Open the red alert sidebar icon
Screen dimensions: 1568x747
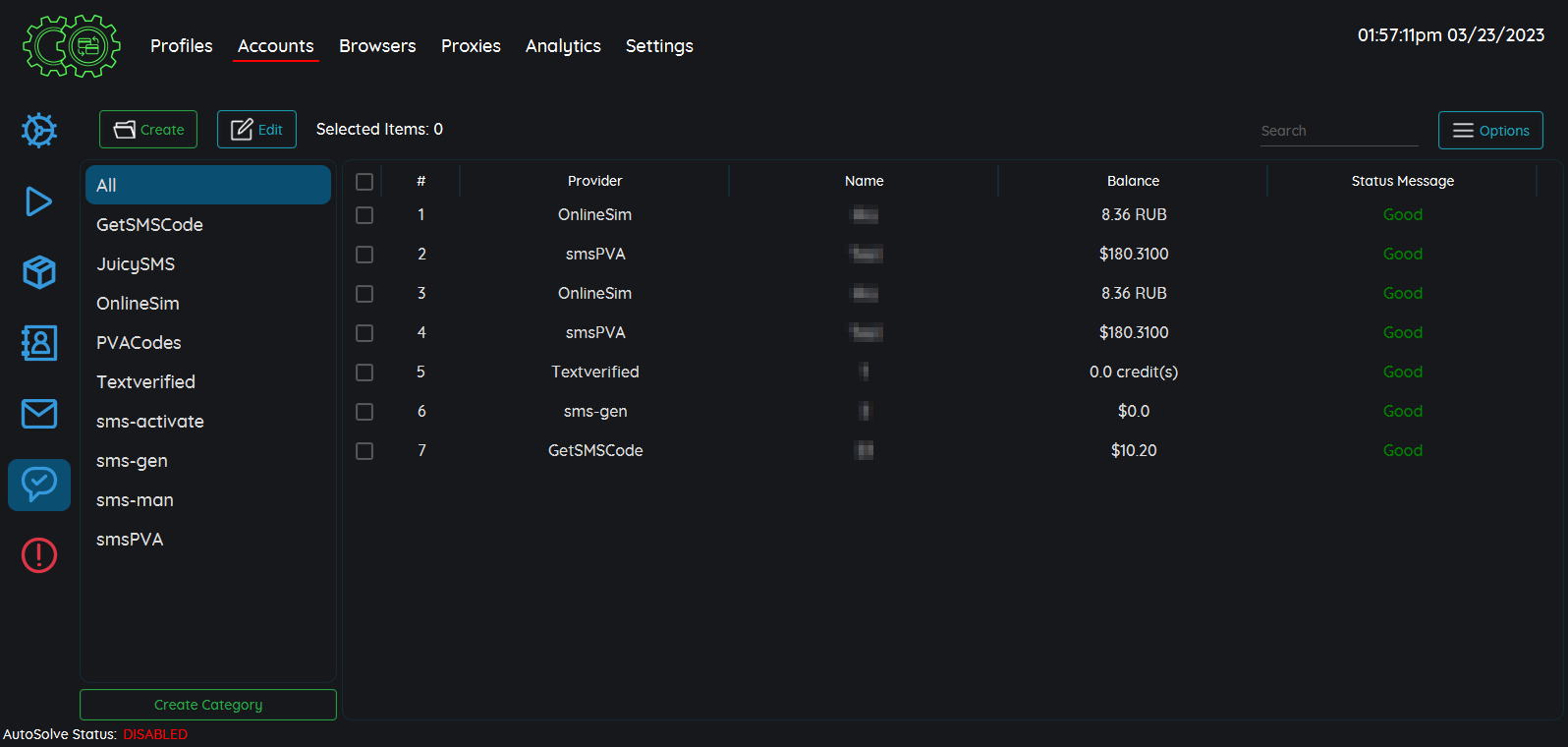[39, 555]
